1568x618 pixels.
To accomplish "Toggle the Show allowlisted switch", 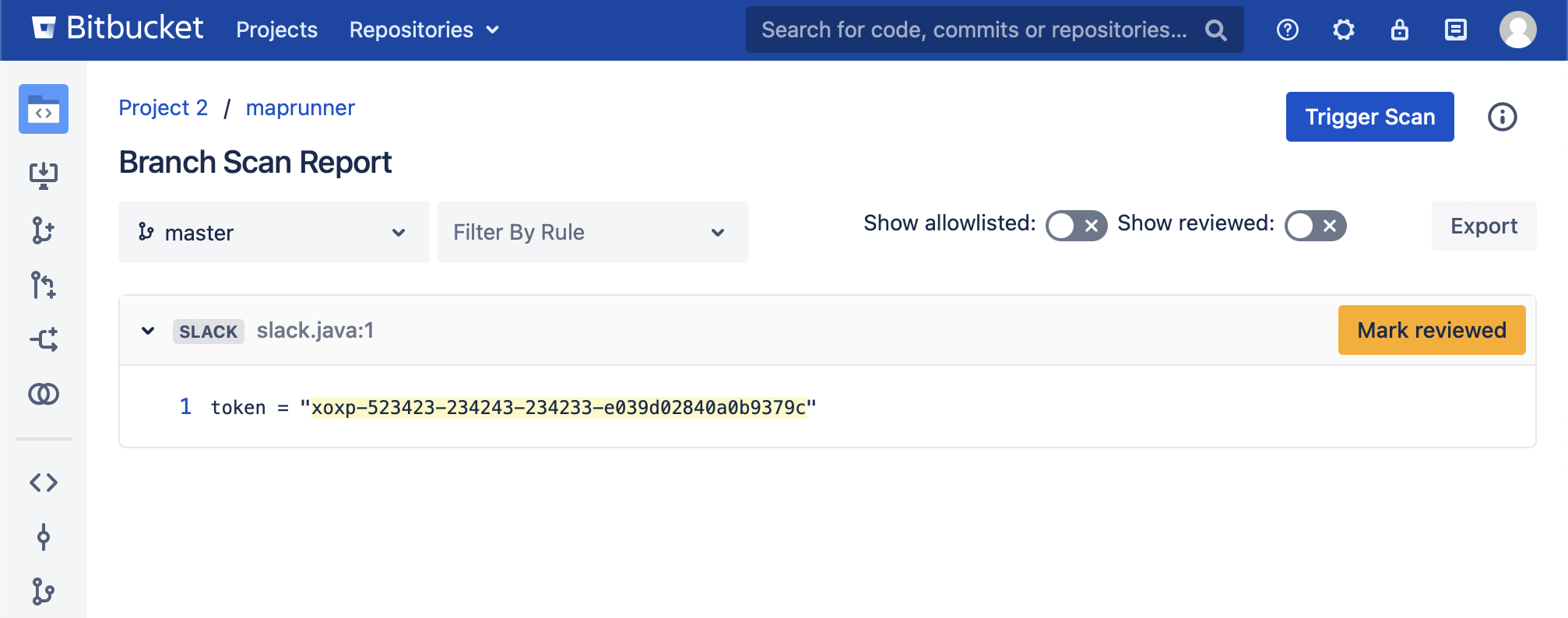I will click(x=1076, y=226).
